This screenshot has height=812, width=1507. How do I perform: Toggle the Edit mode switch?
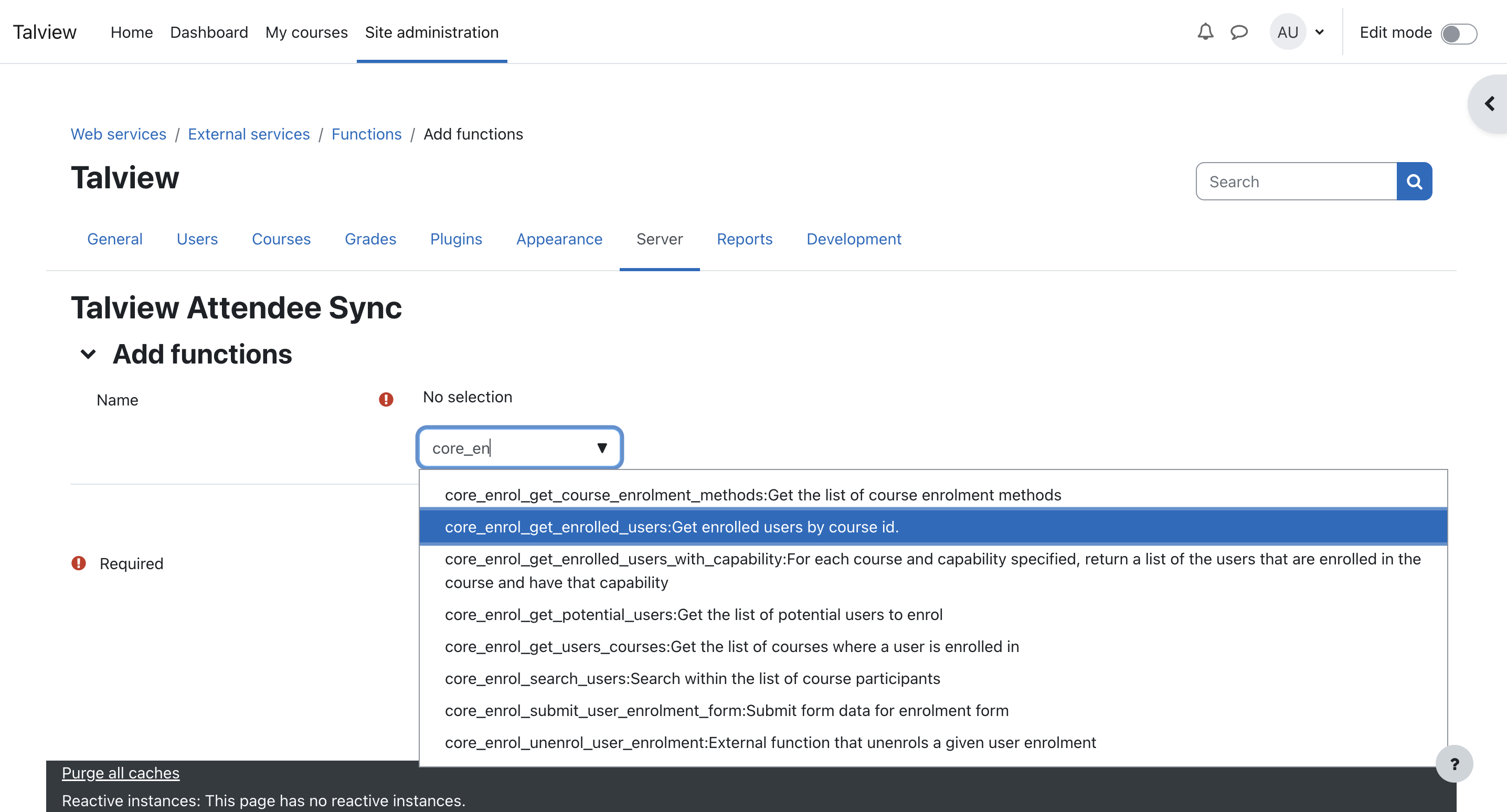1458,34
